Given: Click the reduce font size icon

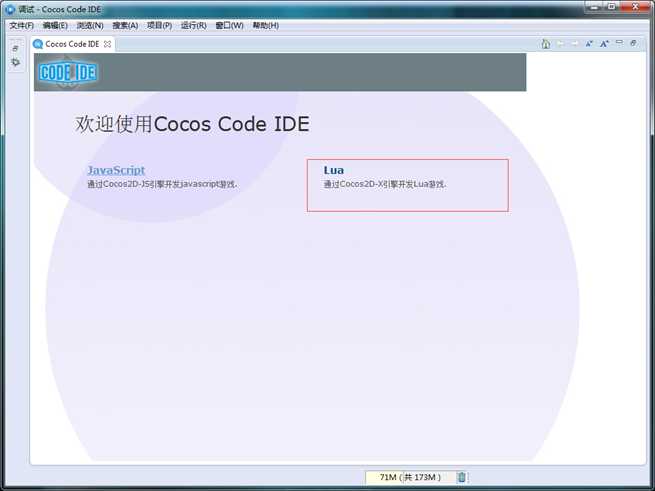Looking at the screenshot, I should tap(589, 43).
